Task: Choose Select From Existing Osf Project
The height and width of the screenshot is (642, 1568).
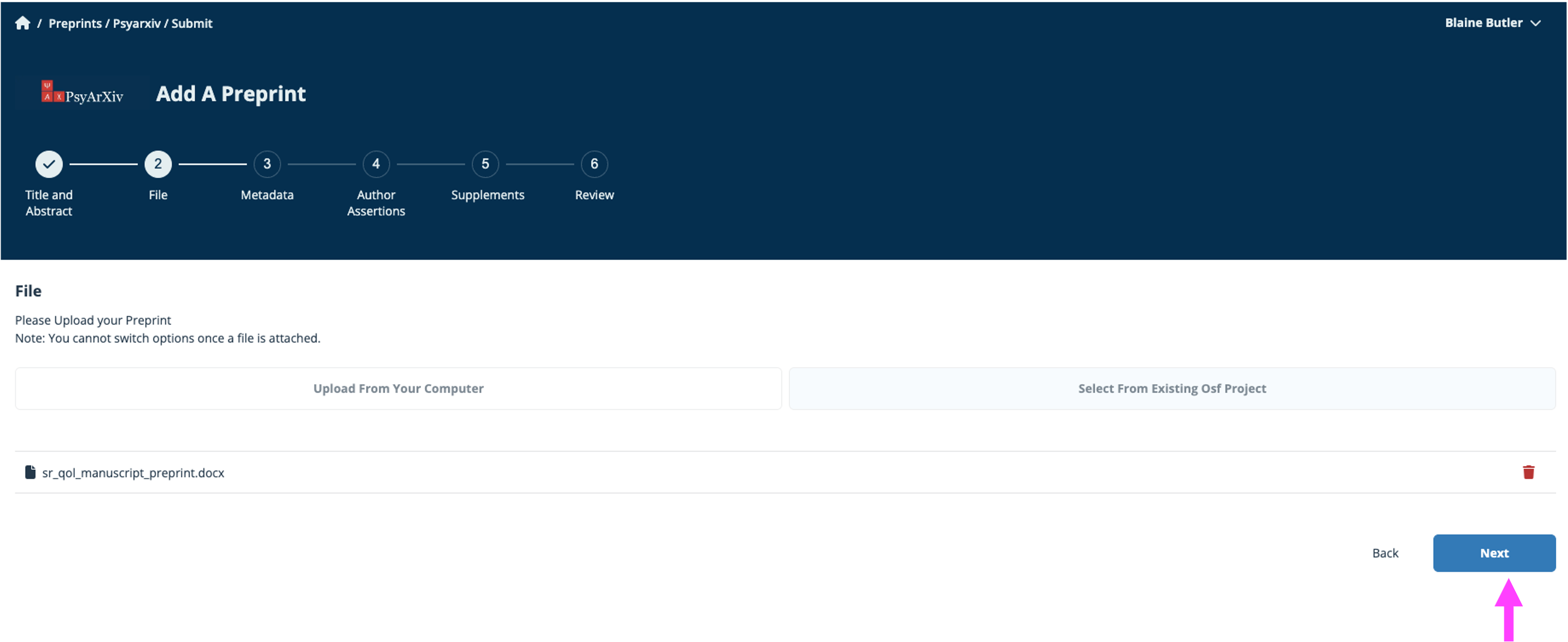Action: point(1172,388)
